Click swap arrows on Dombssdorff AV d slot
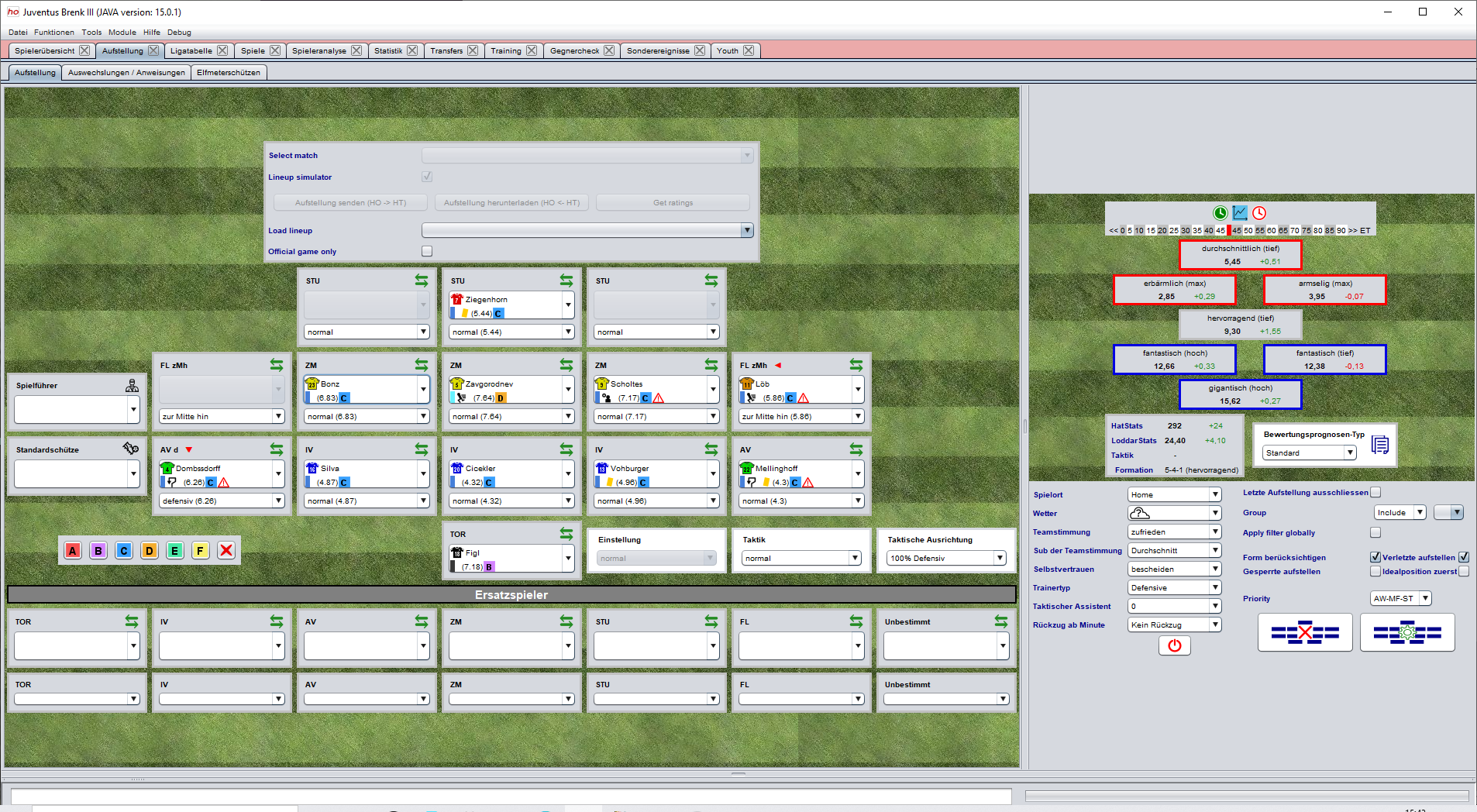 click(277, 449)
